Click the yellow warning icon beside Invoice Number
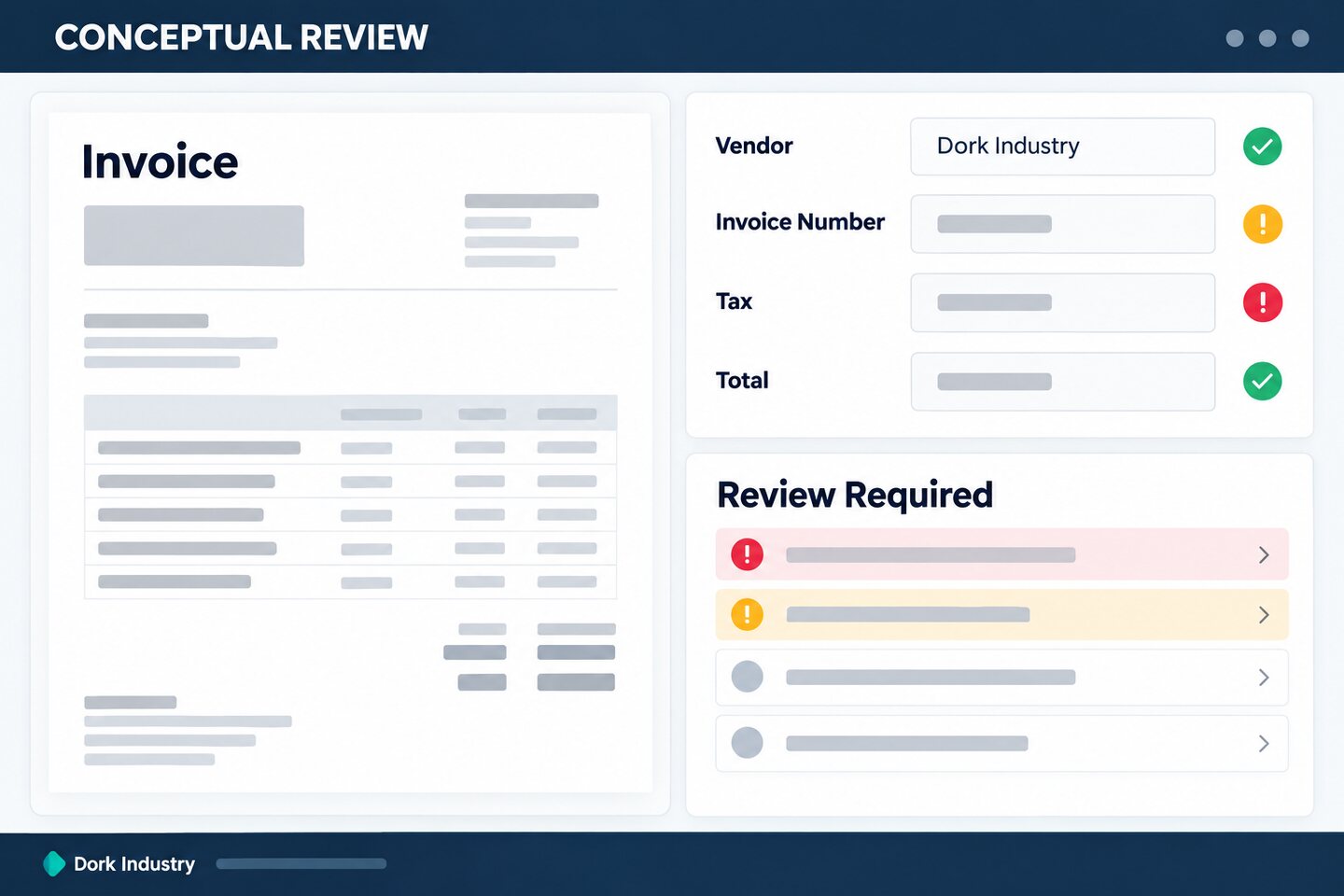The image size is (1344, 896). [x=1262, y=224]
